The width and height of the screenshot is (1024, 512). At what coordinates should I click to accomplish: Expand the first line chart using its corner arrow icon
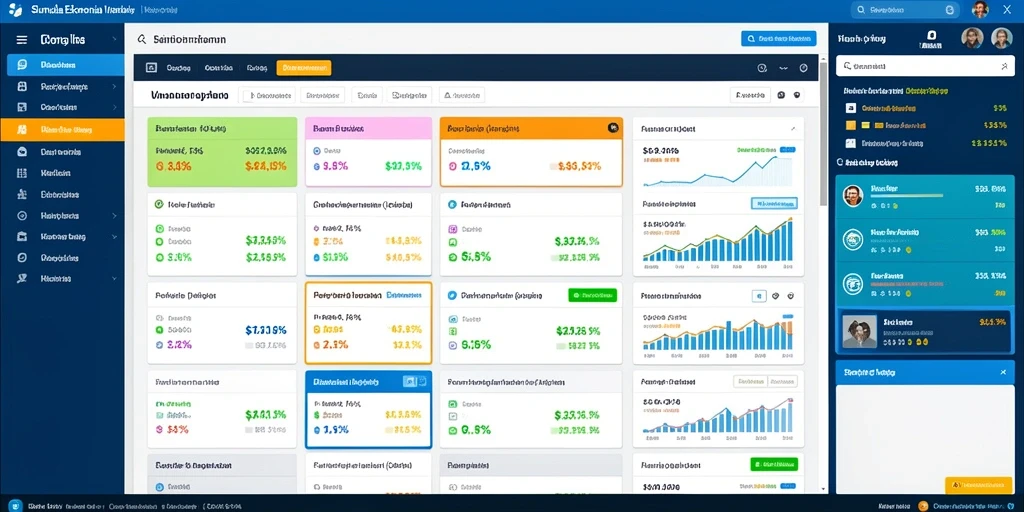(793, 129)
